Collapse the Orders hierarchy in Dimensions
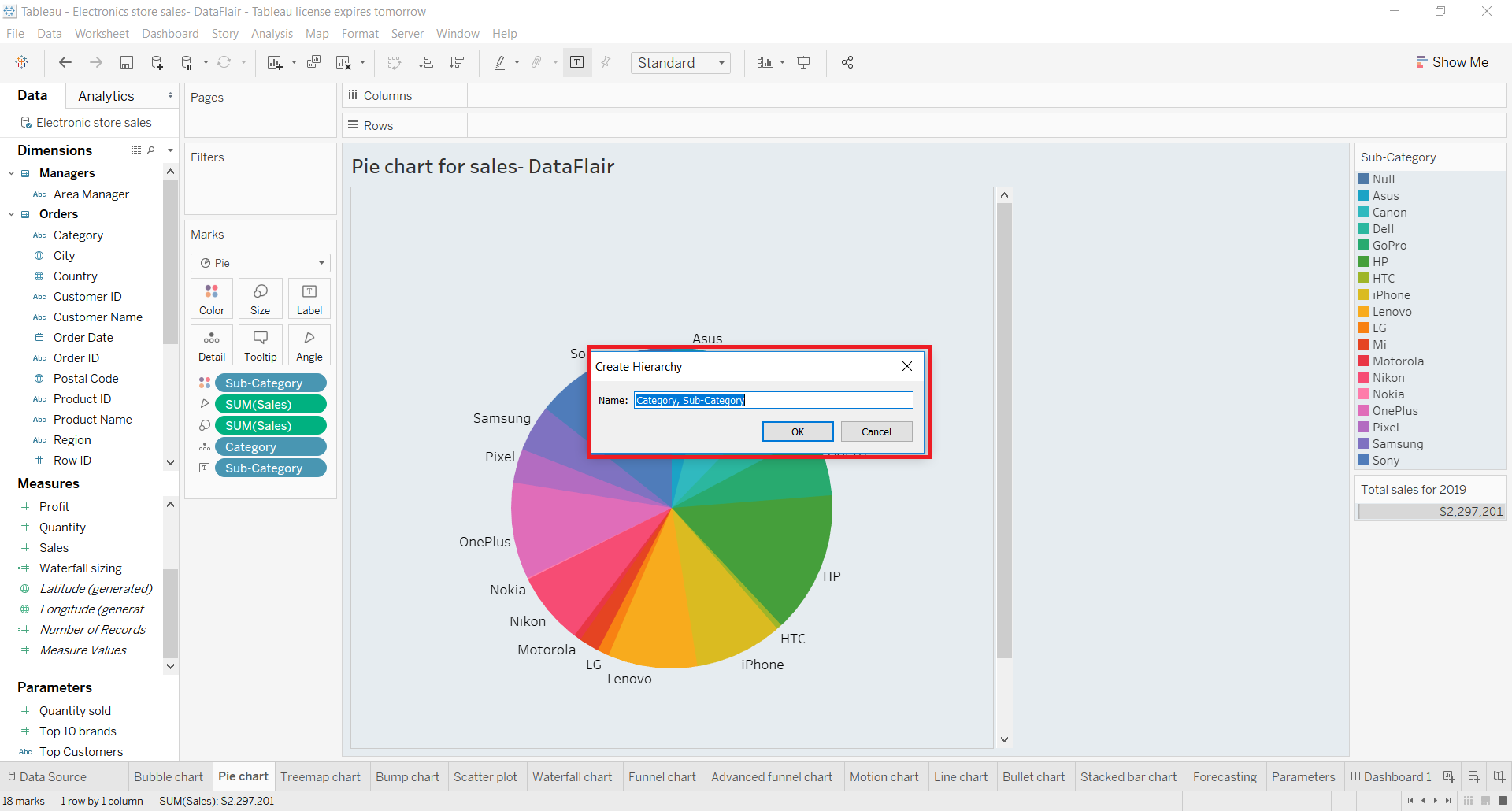The height and width of the screenshot is (811, 1512). pos(11,213)
